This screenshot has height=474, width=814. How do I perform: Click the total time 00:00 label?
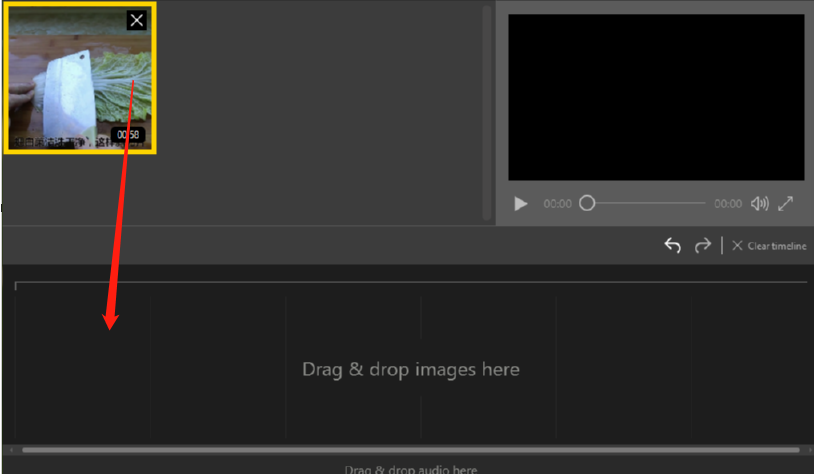pos(728,204)
